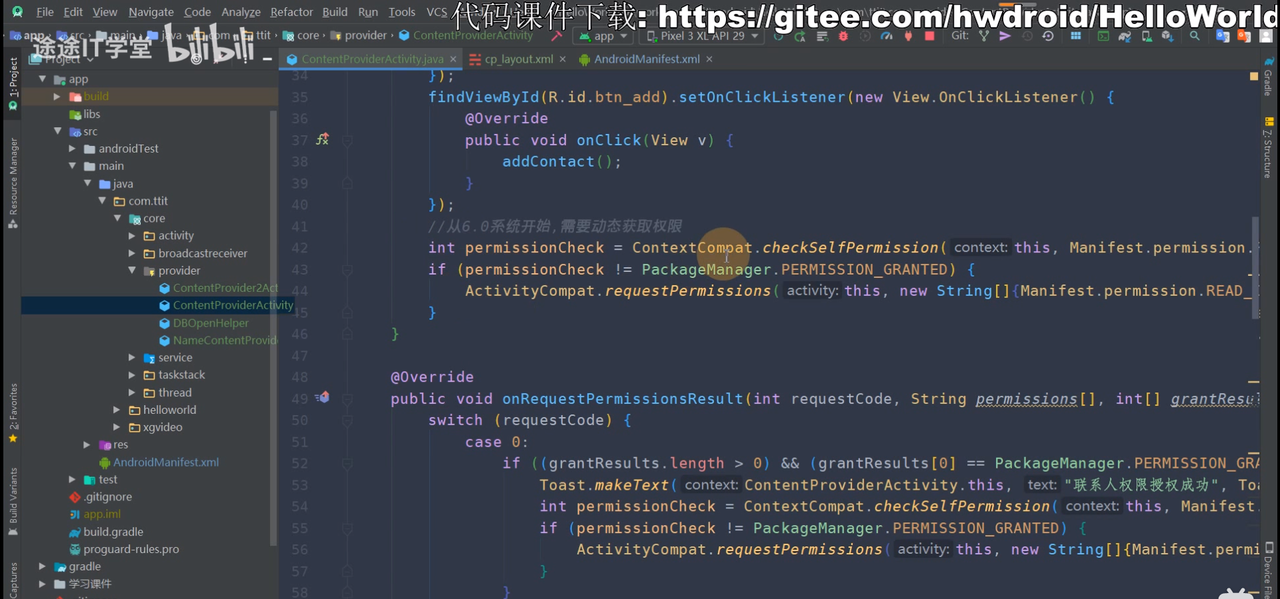Click the implements gutter icon on line 37
1280x599 pixels.
(322, 140)
